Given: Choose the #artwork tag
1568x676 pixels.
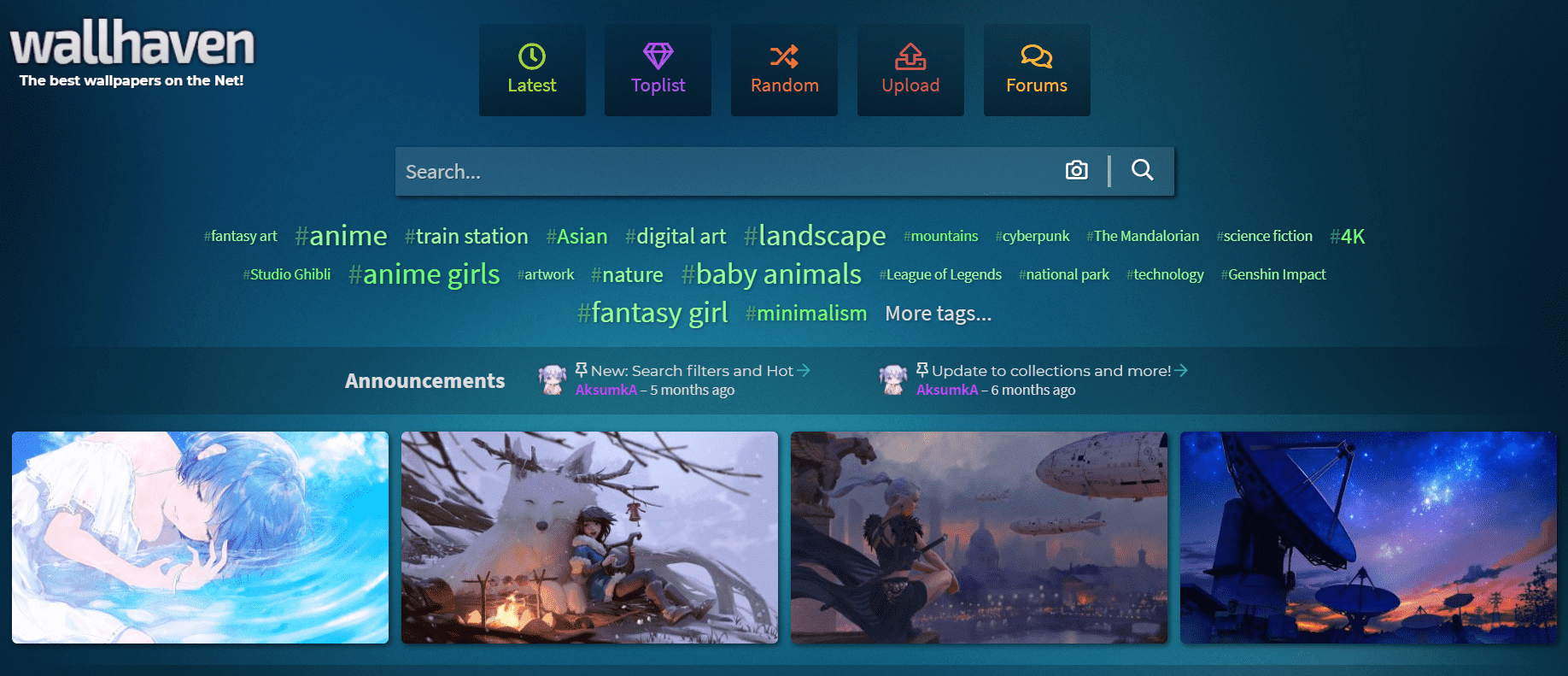Looking at the screenshot, I should coord(545,274).
